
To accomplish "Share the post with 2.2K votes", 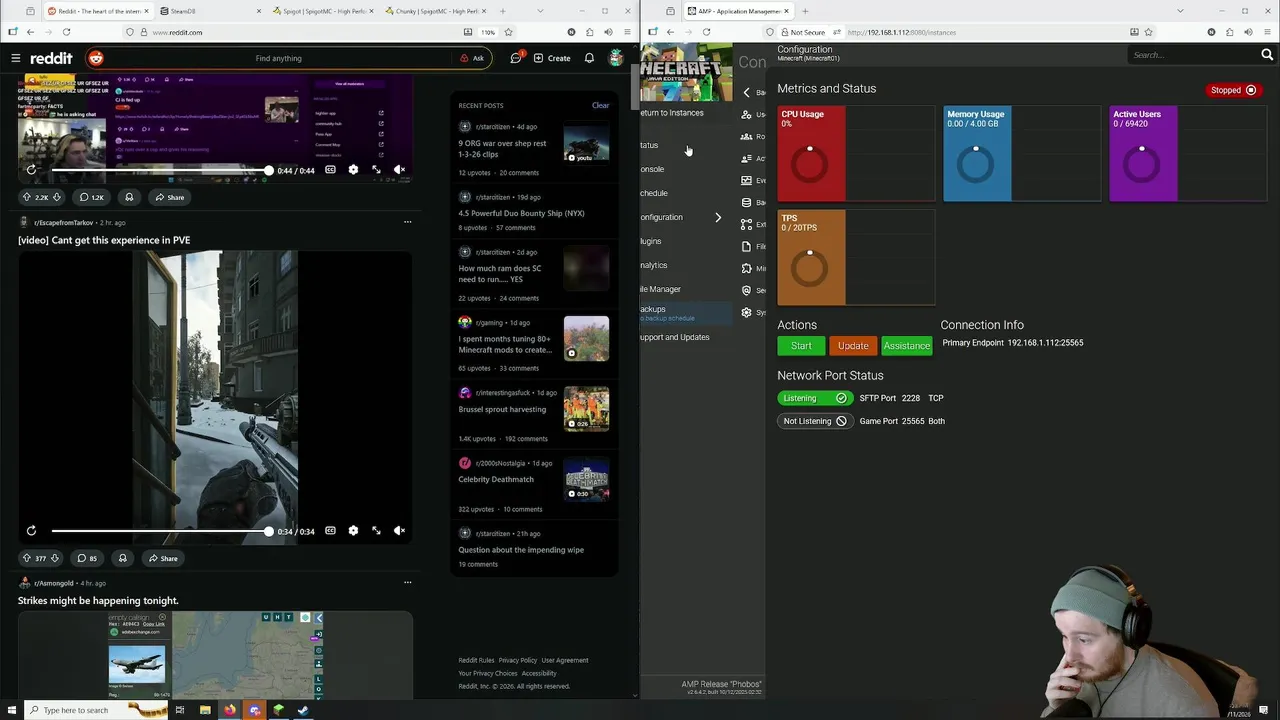I will 169,197.
